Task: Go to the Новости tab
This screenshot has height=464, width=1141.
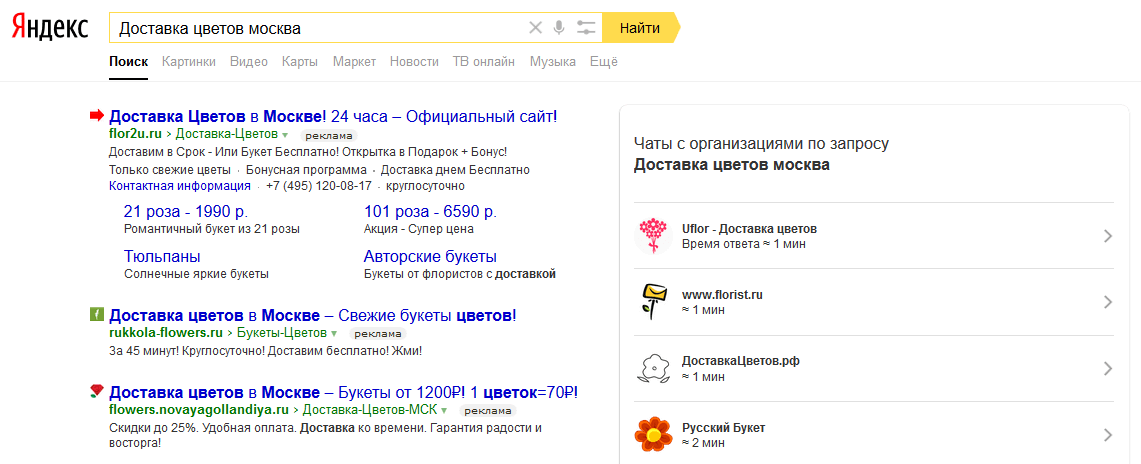Action: [414, 62]
